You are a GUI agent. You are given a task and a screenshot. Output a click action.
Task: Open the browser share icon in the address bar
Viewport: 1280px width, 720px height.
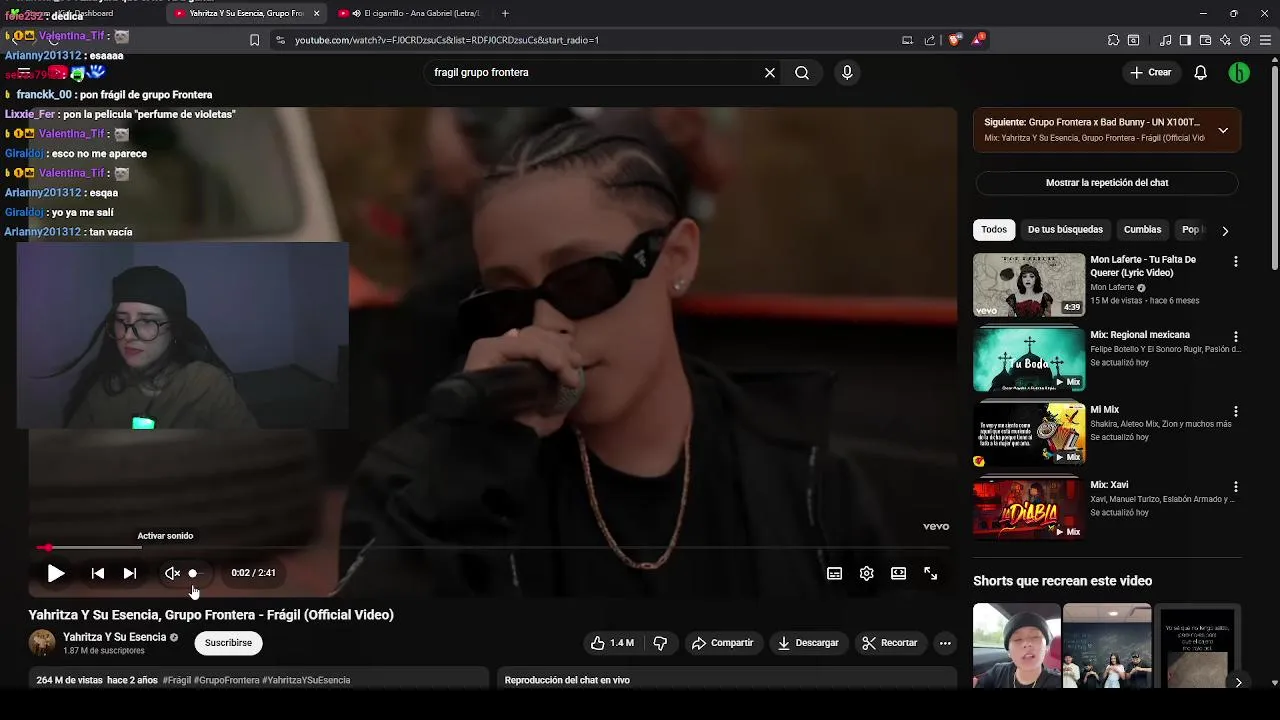pyautogui.click(x=930, y=40)
